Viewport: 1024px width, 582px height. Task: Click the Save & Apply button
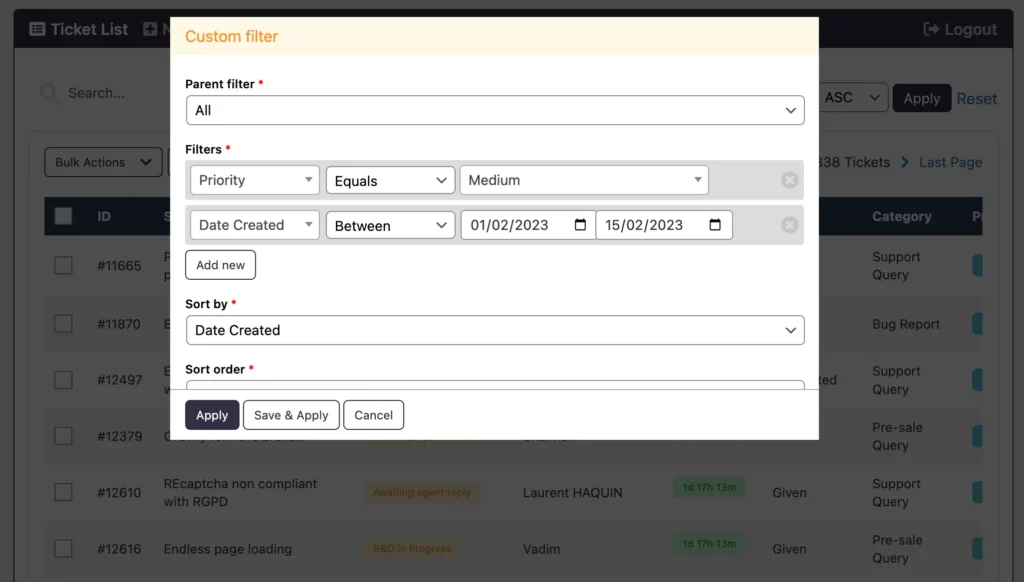point(291,415)
